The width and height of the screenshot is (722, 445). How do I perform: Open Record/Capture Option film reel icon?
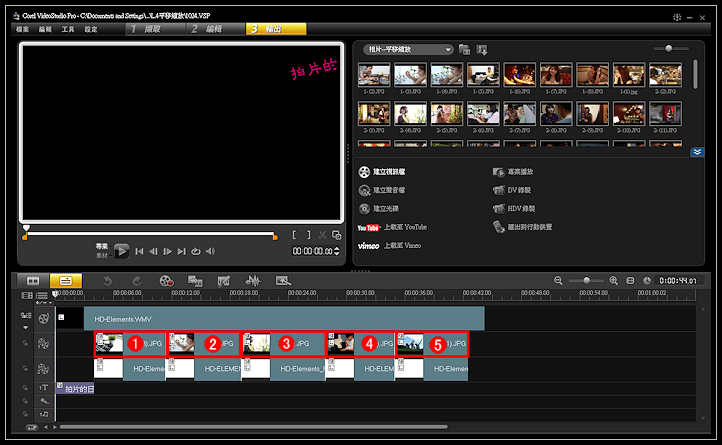(x=166, y=281)
